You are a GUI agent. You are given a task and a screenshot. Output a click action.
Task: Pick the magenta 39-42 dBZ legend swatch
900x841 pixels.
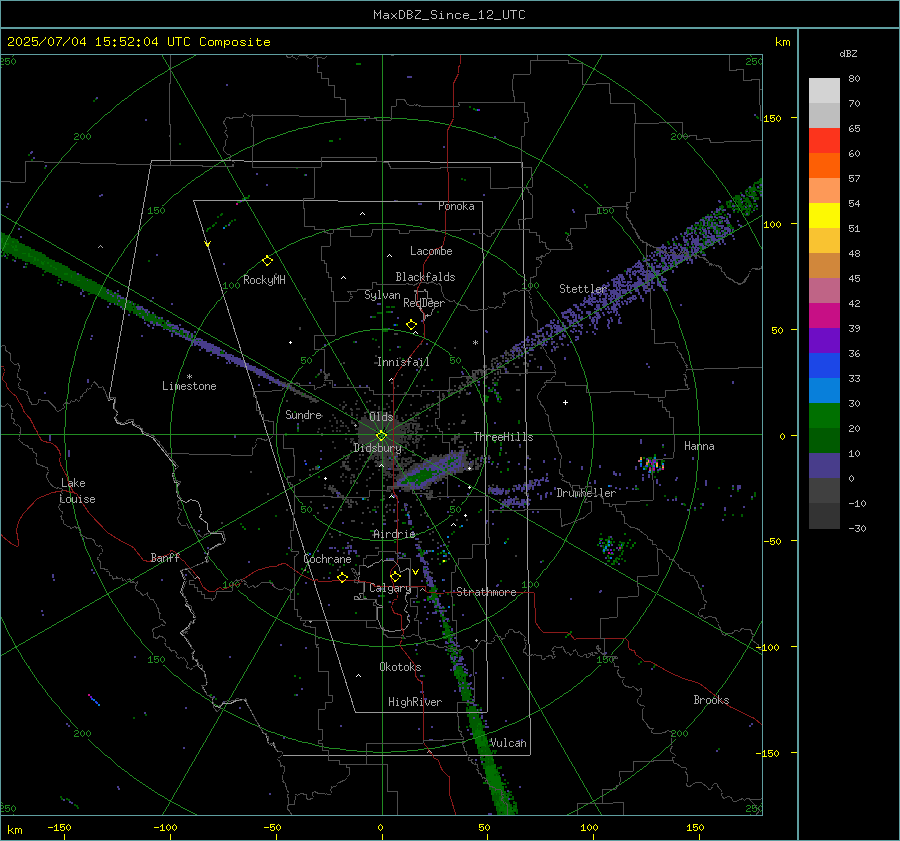click(x=824, y=316)
